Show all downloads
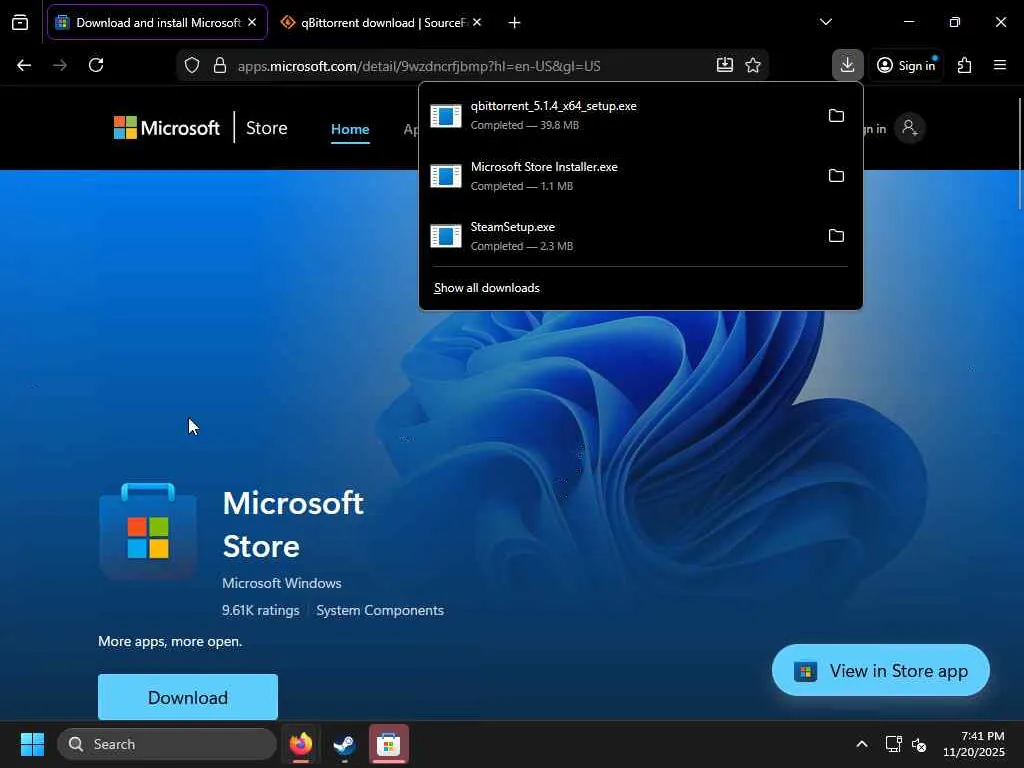 click(x=487, y=288)
